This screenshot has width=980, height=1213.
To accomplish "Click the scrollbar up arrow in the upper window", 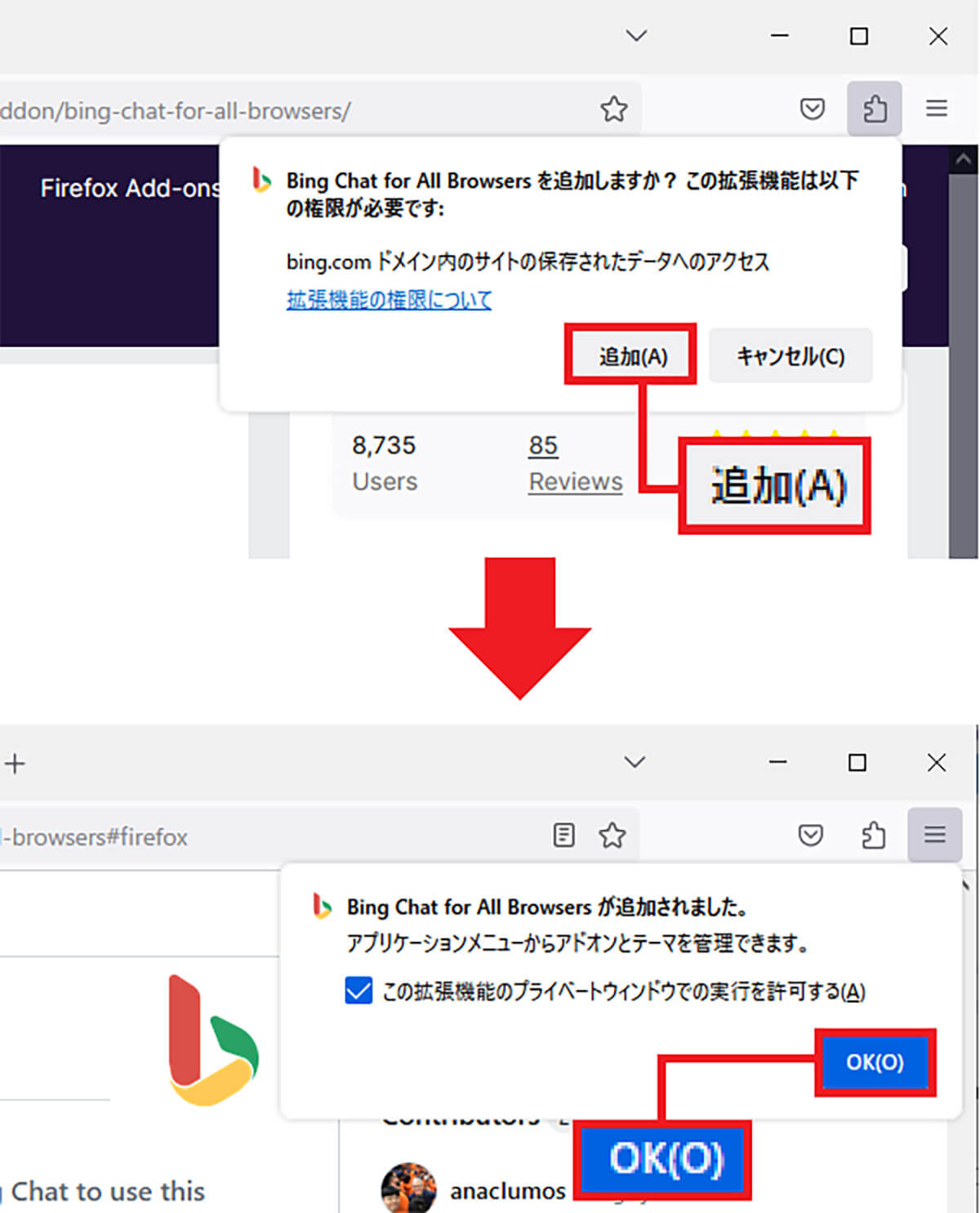I will pyautogui.click(x=963, y=159).
